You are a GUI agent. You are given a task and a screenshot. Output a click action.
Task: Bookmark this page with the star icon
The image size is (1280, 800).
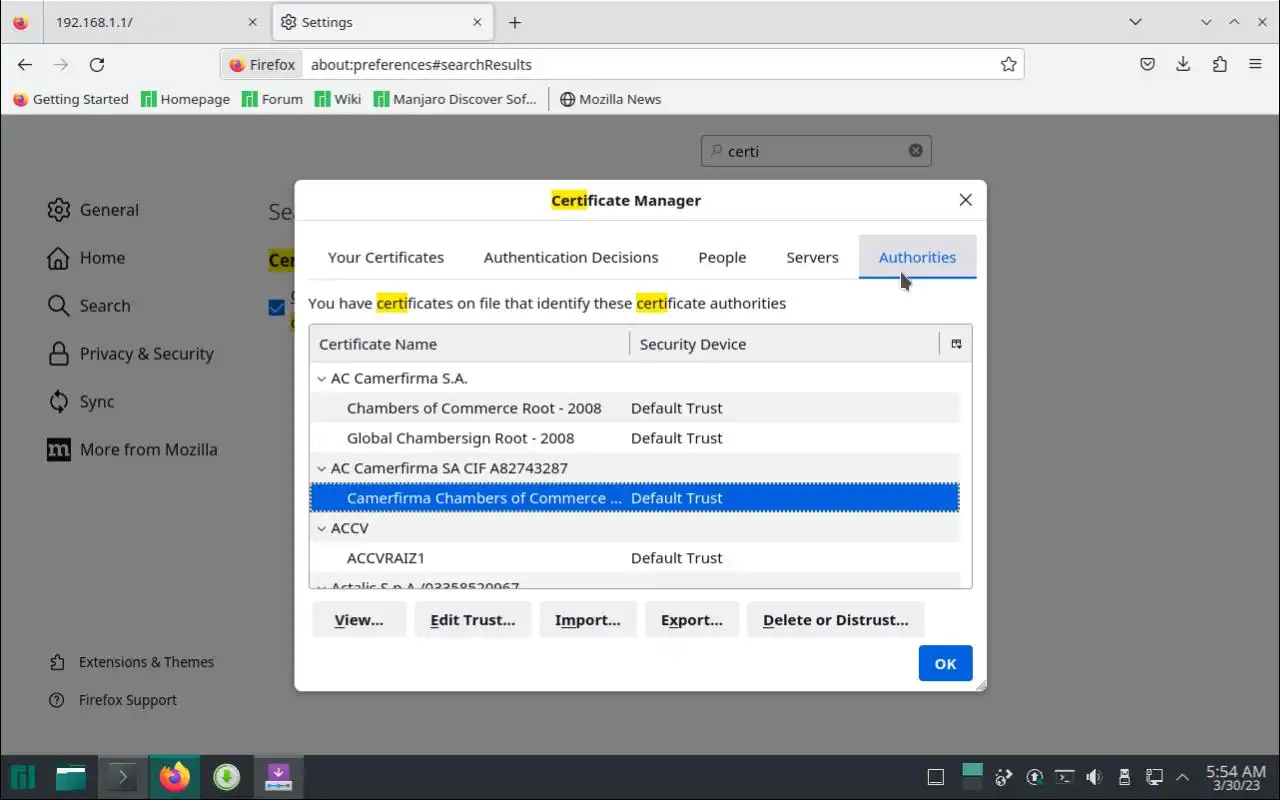[x=1008, y=64]
